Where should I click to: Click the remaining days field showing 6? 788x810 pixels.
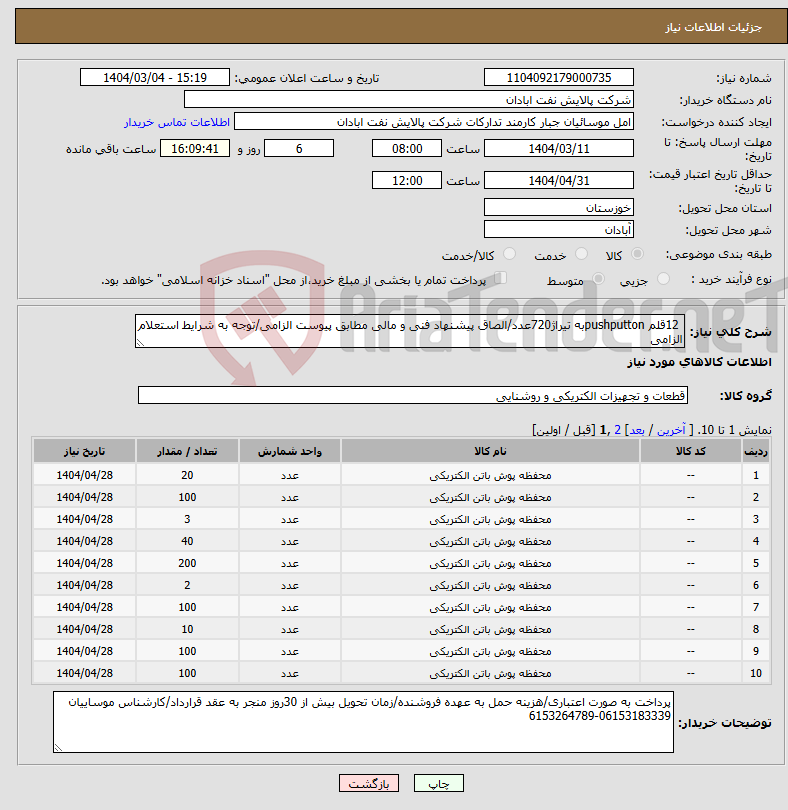tap(299, 149)
